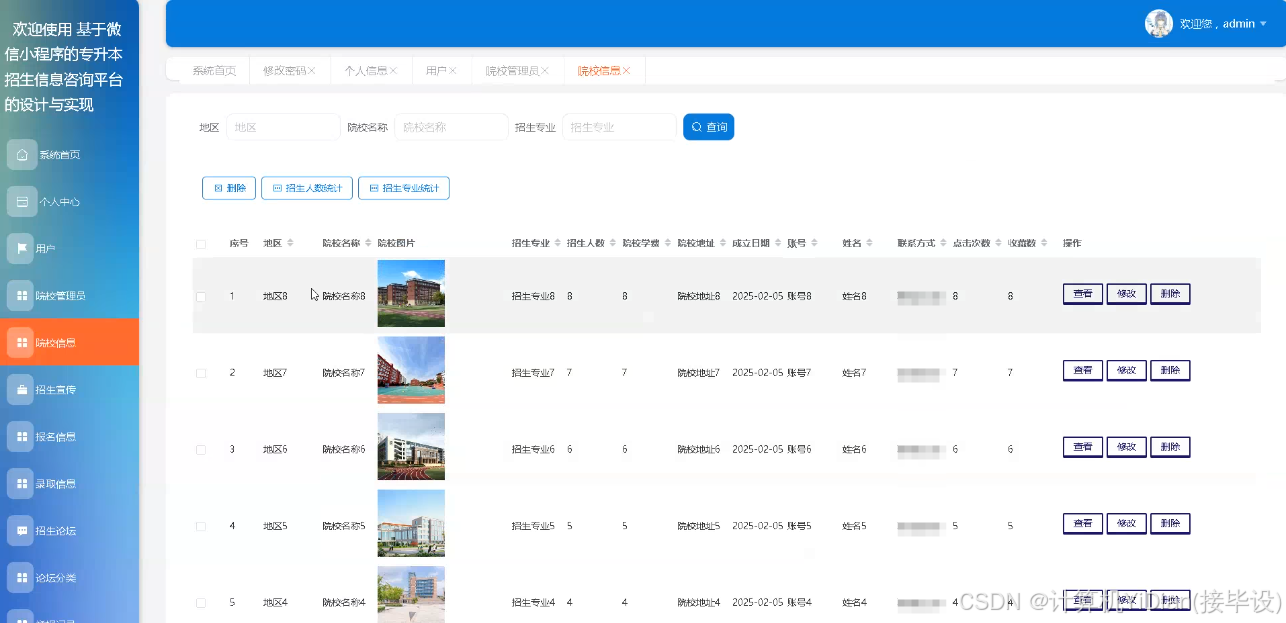Open 招生人数统计 statistics
Viewport: 1286px width, 623px height.
[x=307, y=187]
